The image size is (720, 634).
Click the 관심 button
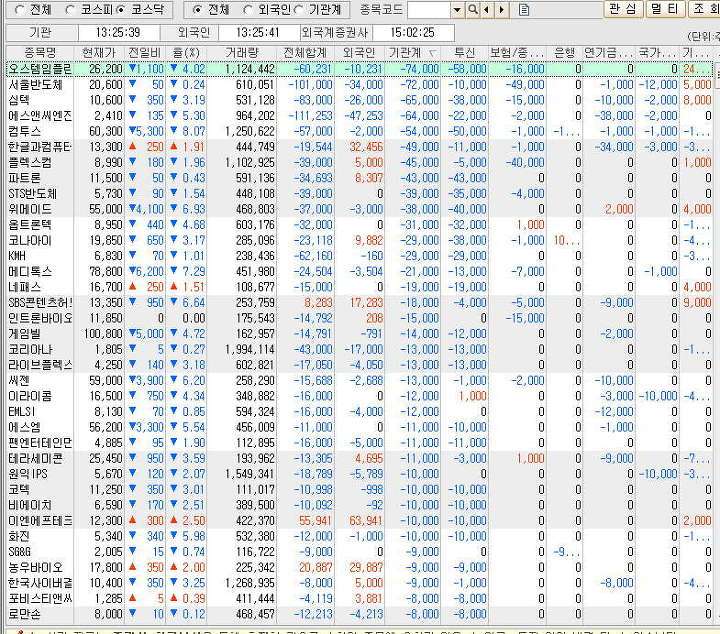coord(623,9)
